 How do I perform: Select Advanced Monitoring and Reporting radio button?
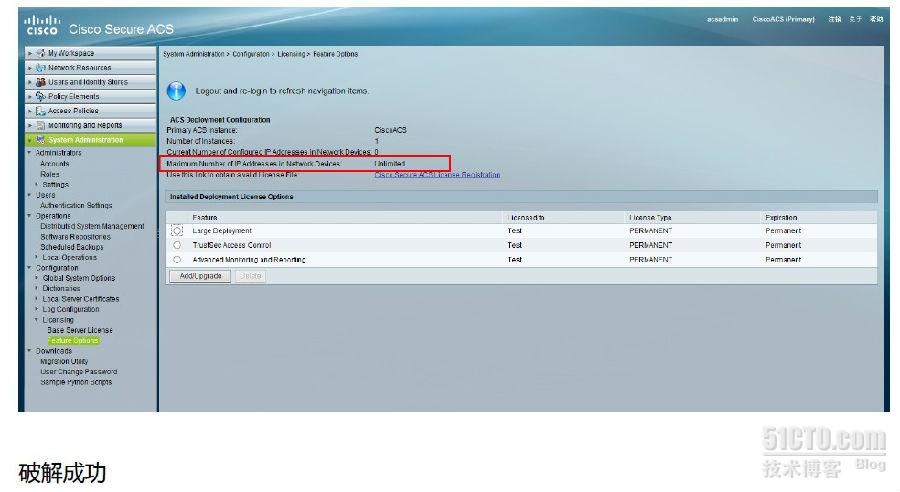177,259
